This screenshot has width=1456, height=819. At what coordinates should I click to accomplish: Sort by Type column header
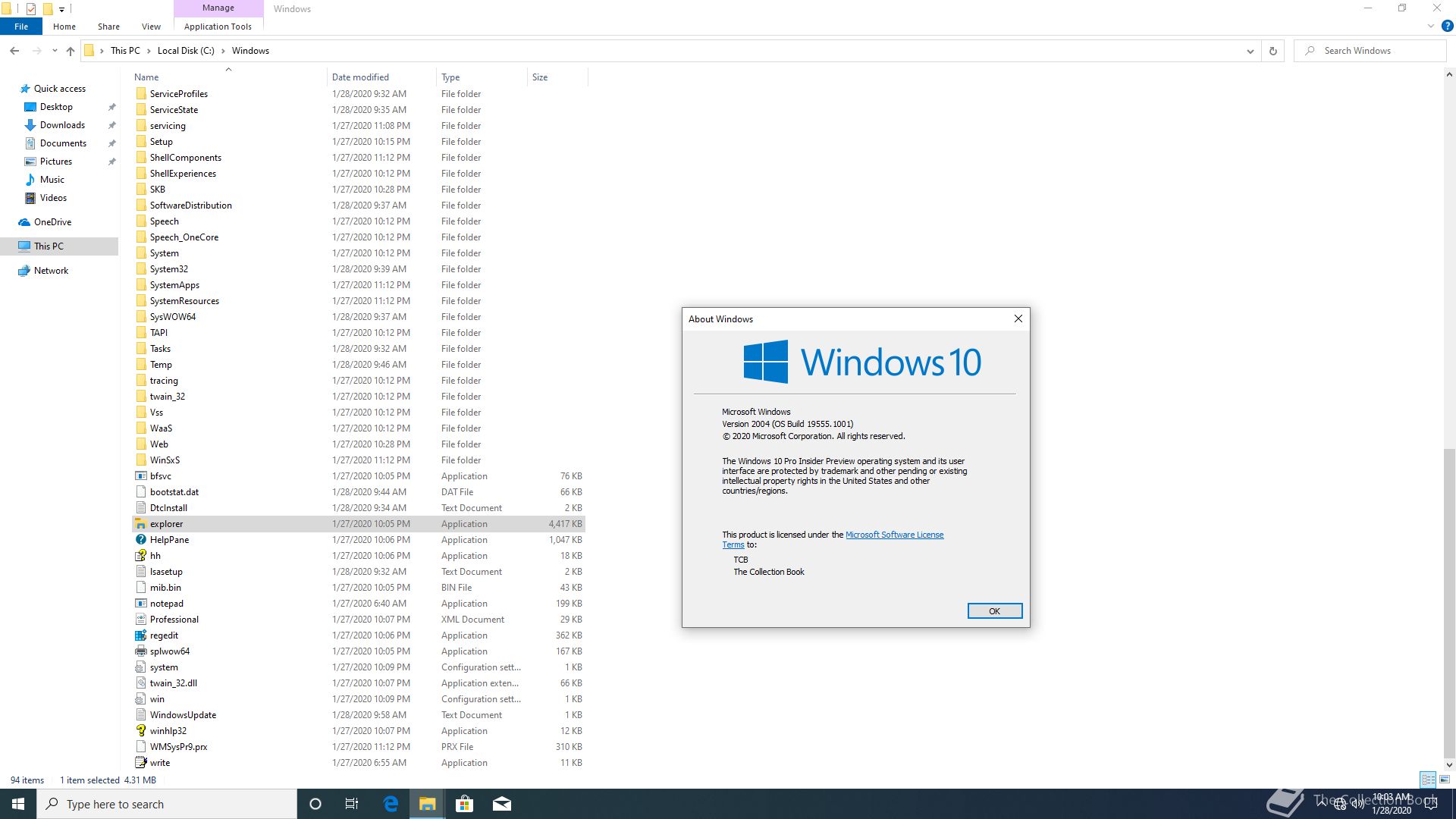click(482, 77)
